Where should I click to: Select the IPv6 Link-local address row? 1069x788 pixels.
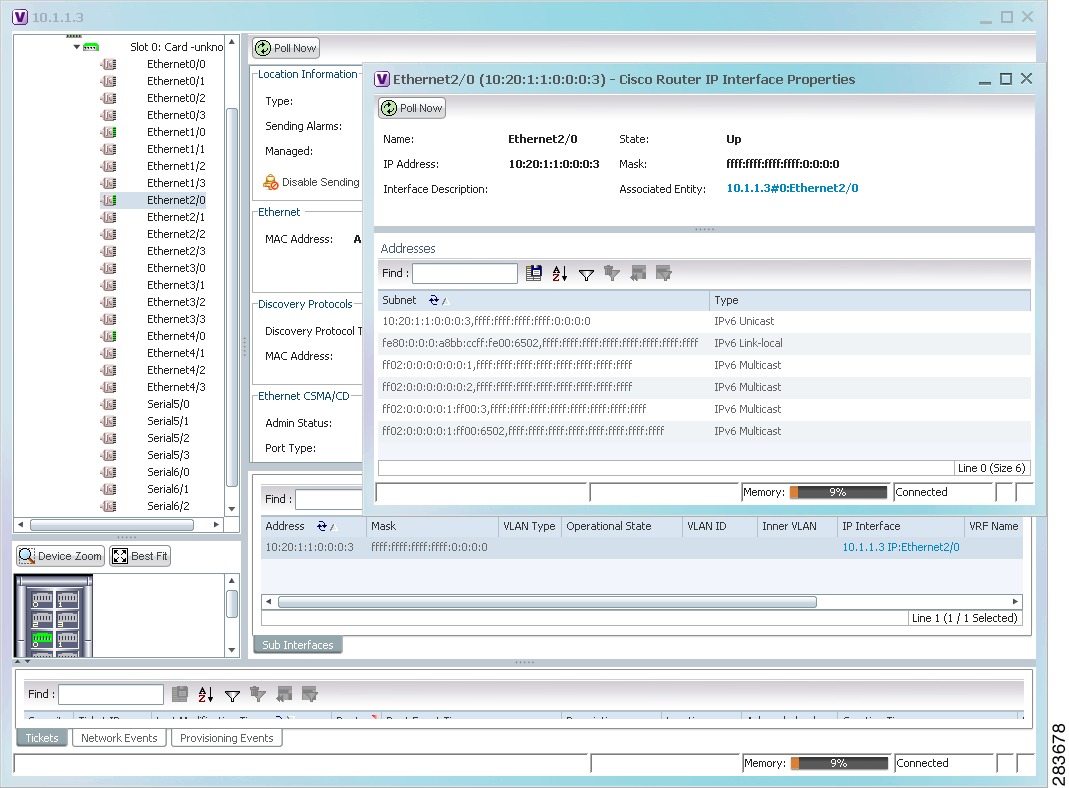704,343
